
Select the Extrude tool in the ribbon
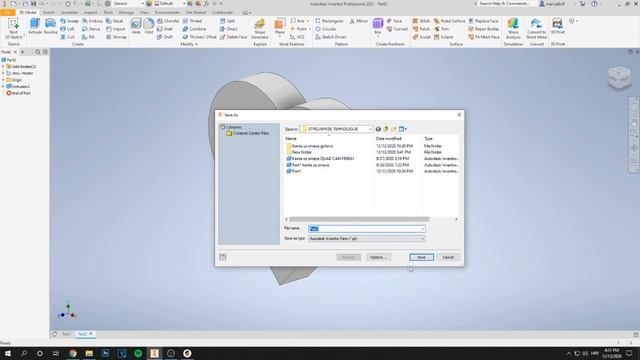tap(35, 26)
